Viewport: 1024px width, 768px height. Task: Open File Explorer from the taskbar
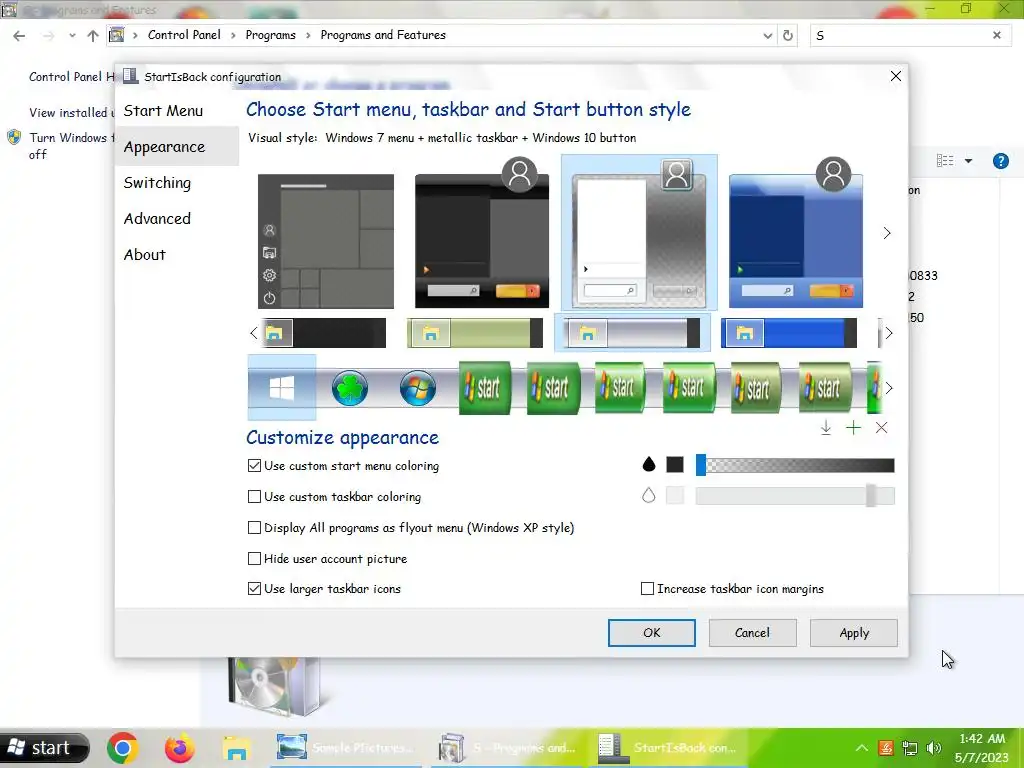tap(236, 748)
